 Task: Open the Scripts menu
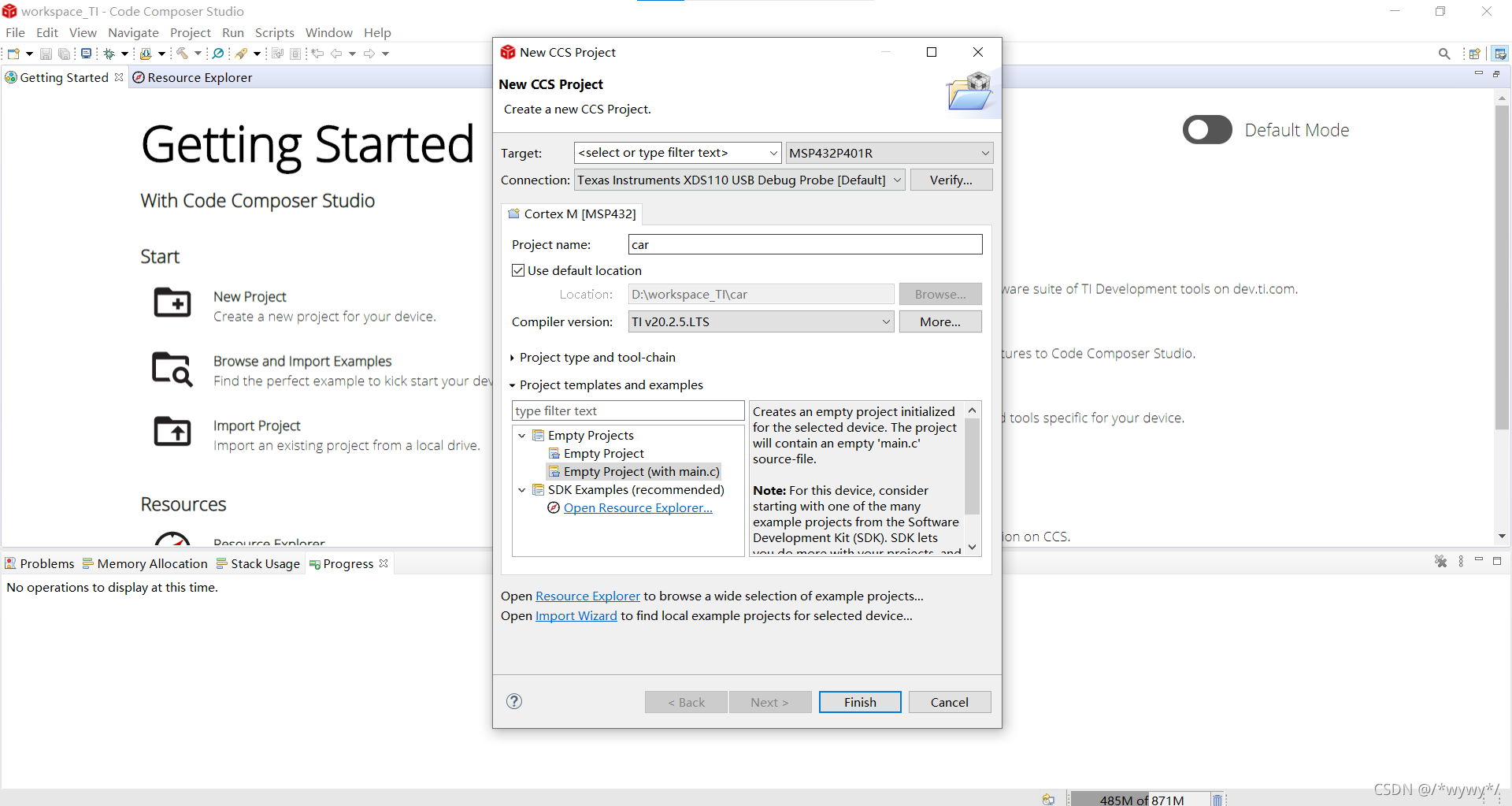(x=274, y=32)
